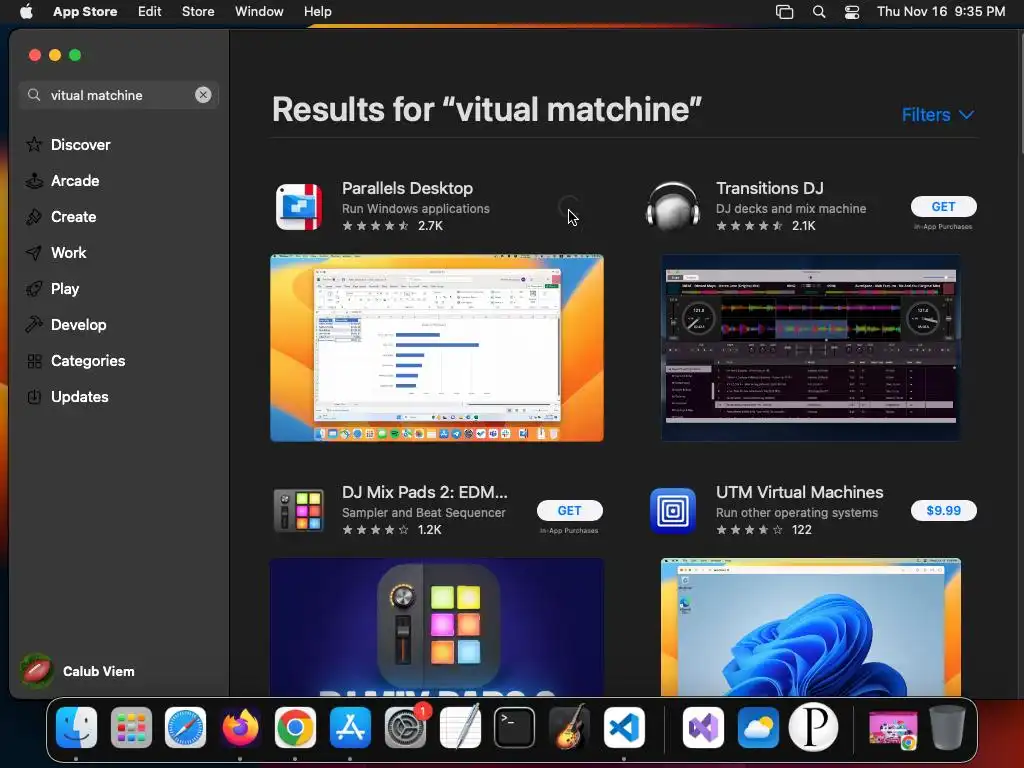The height and width of the screenshot is (768, 1024).
Task: View the Parallels Desktop screenshot preview
Action: point(437,348)
